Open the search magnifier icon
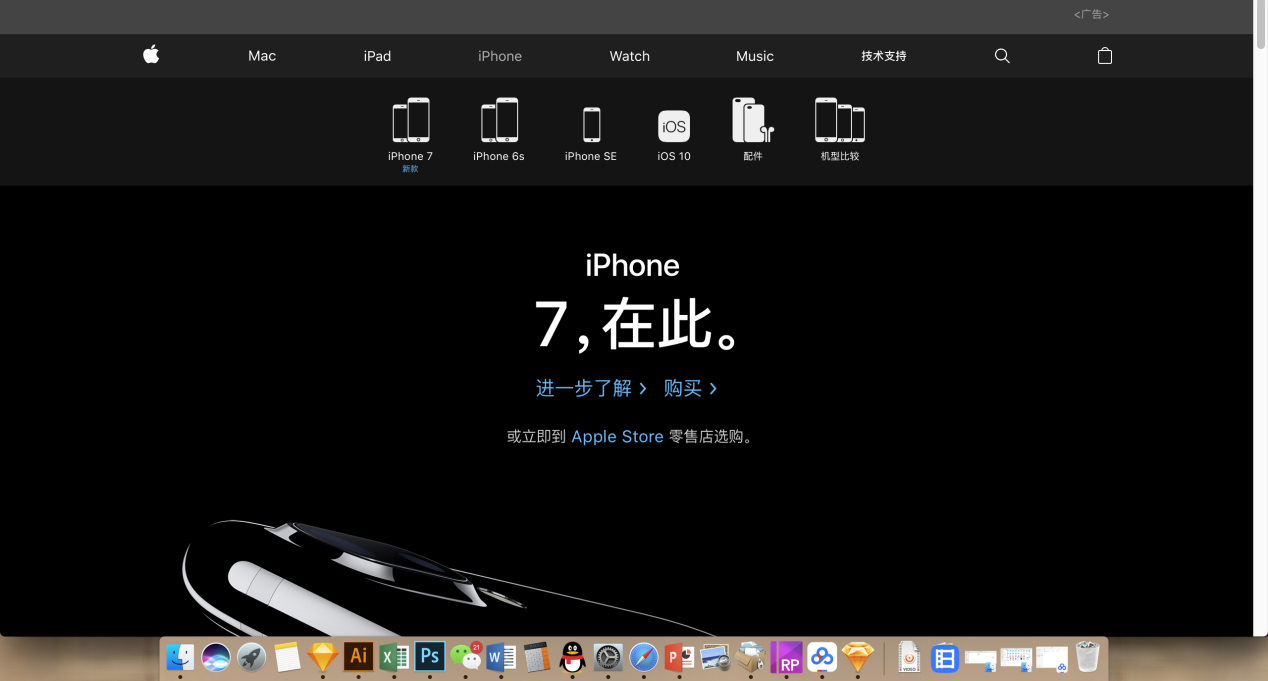This screenshot has width=1268, height=681. click(1002, 56)
